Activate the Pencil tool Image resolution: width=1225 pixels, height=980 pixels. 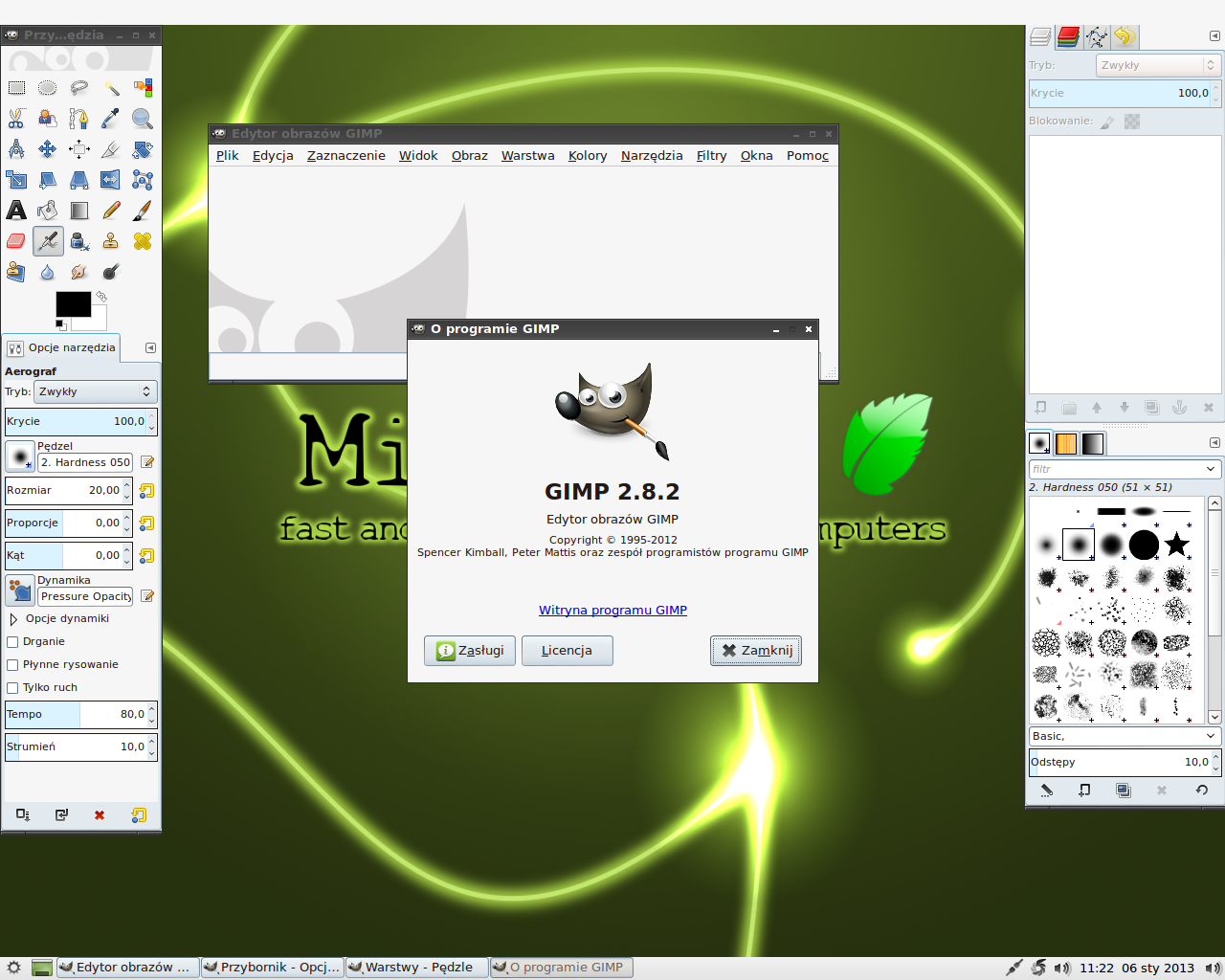(x=111, y=211)
